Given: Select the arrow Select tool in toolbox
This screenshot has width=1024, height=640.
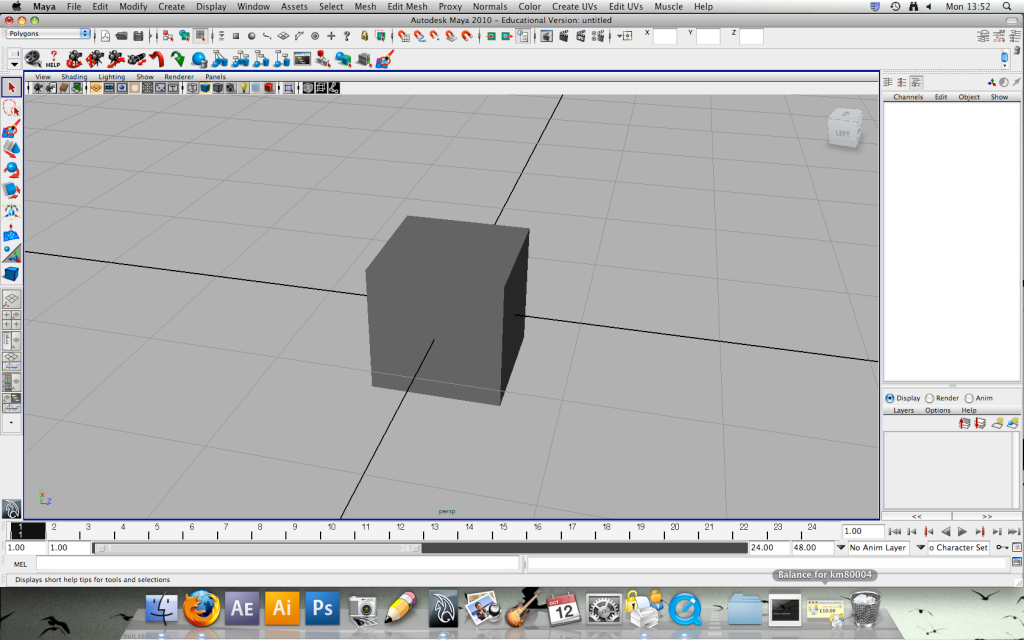Looking at the screenshot, I should (12, 88).
